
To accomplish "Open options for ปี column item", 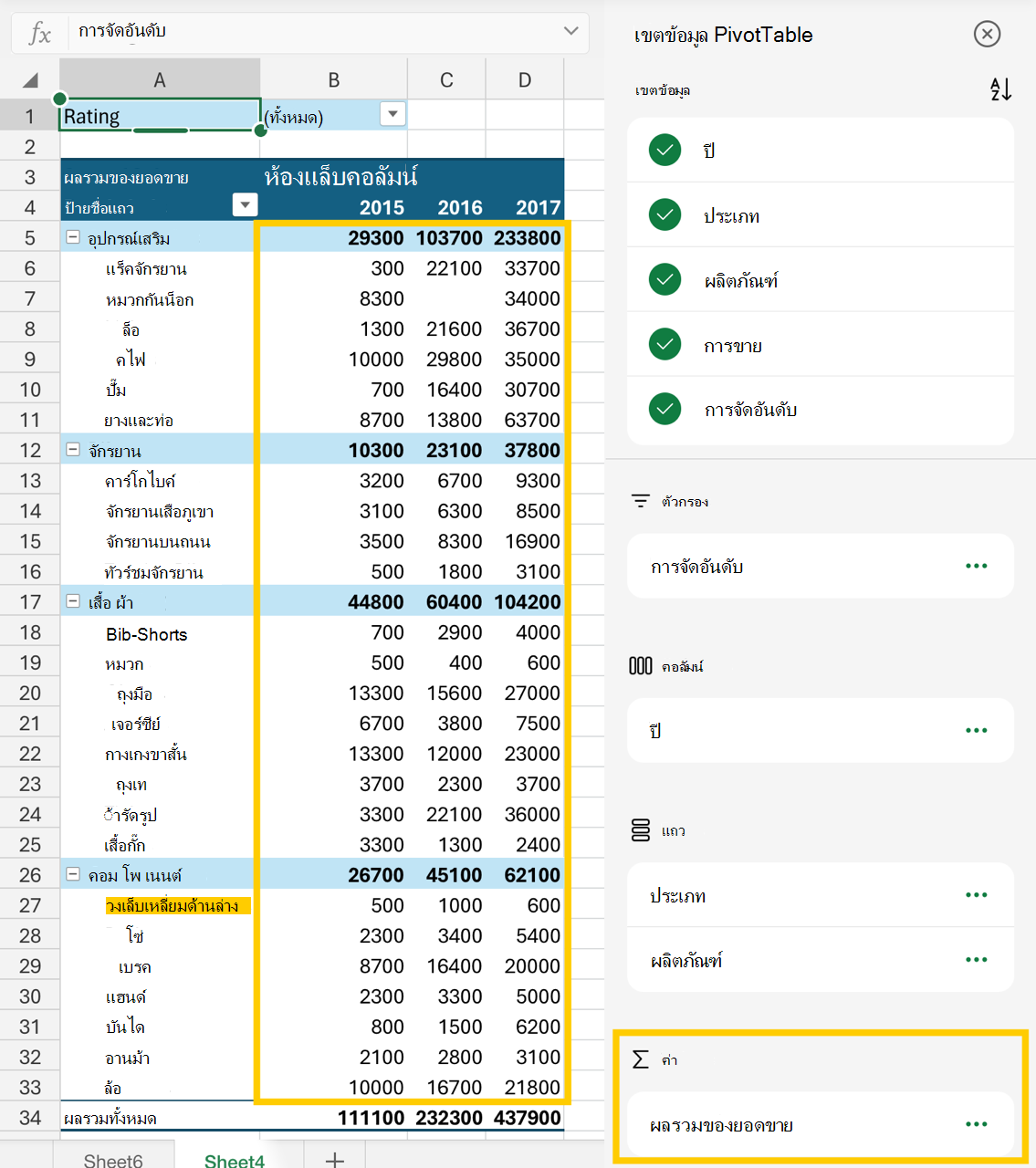I will click(977, 730).
